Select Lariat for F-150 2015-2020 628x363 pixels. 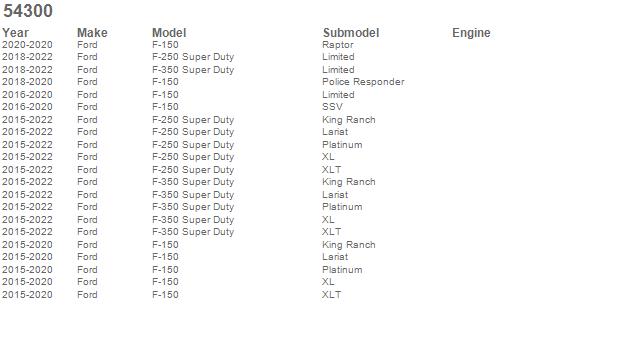pyautogui.click(x=335, y=257)
